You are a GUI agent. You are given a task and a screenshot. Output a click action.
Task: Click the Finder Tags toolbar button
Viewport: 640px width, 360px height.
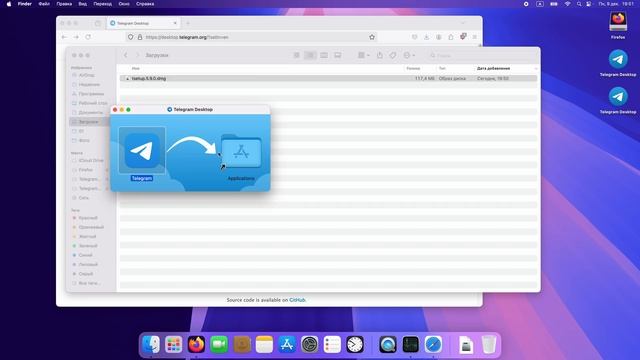click(x=393, y=55)
